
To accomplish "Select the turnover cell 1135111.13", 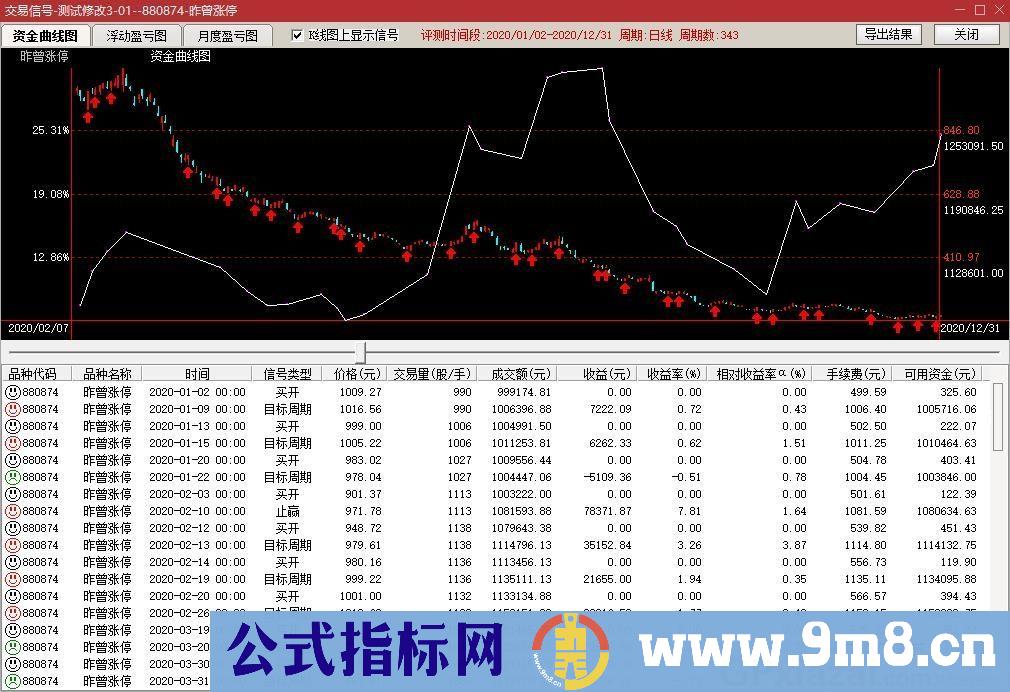I will (521, 579).
